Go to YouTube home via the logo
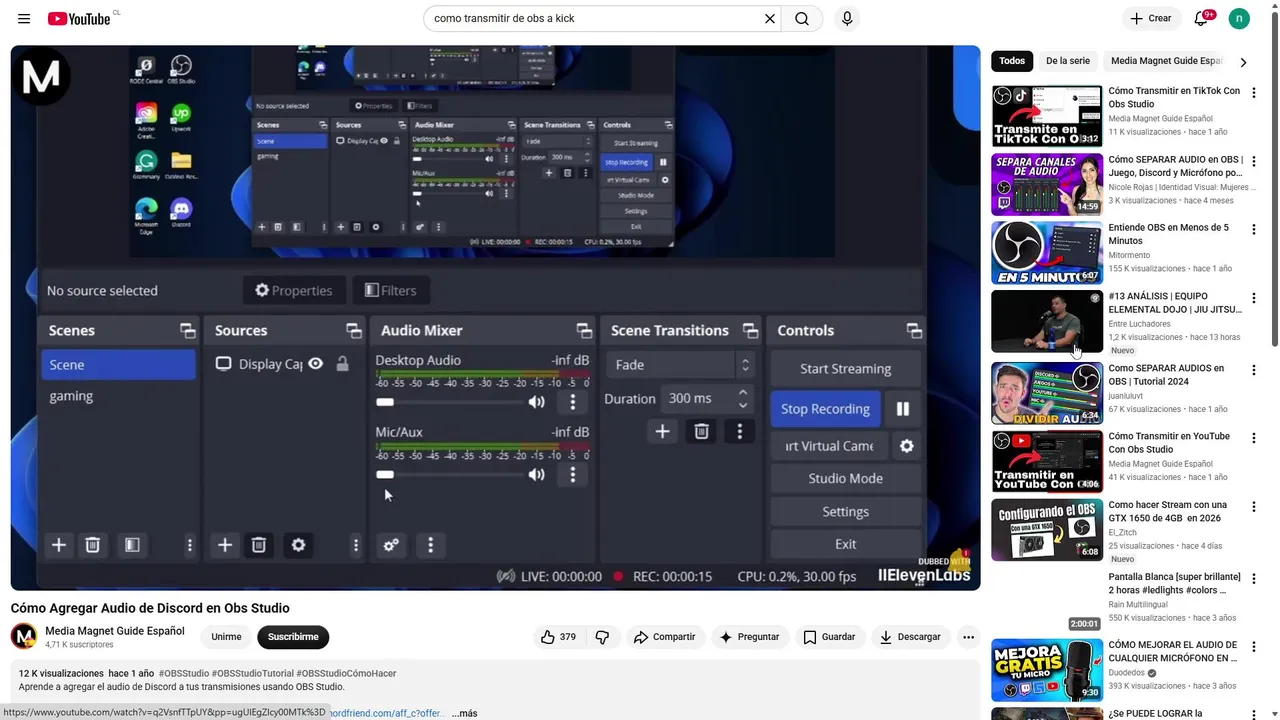The width and height of the screenshot is (1280, 720). click(x=79, y=18)
